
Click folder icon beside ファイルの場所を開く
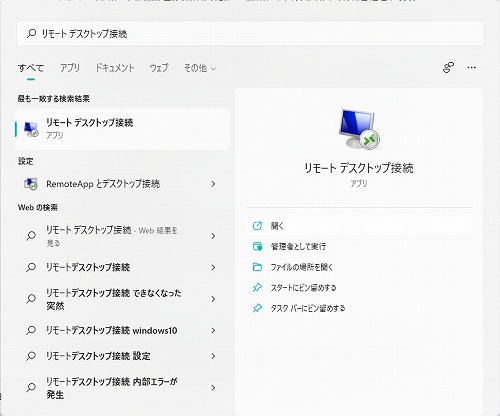coord(257,267)
